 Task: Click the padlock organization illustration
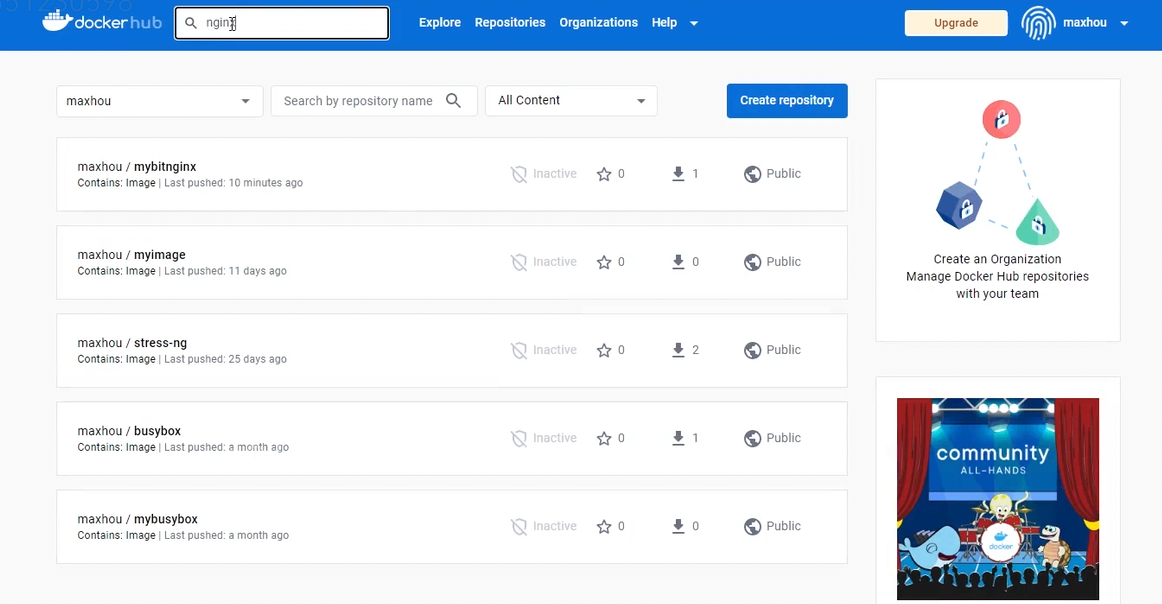[997, 173]
